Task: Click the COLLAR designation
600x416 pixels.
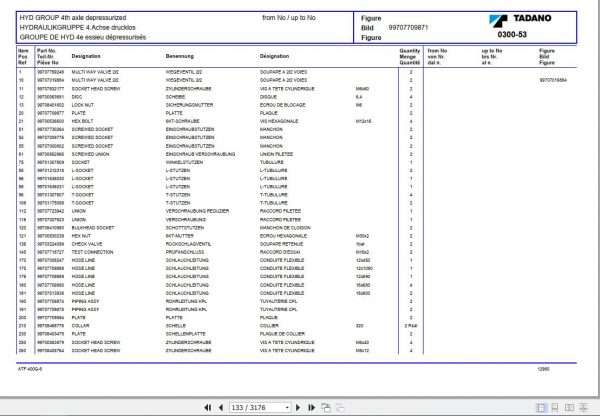Action: 80,326
